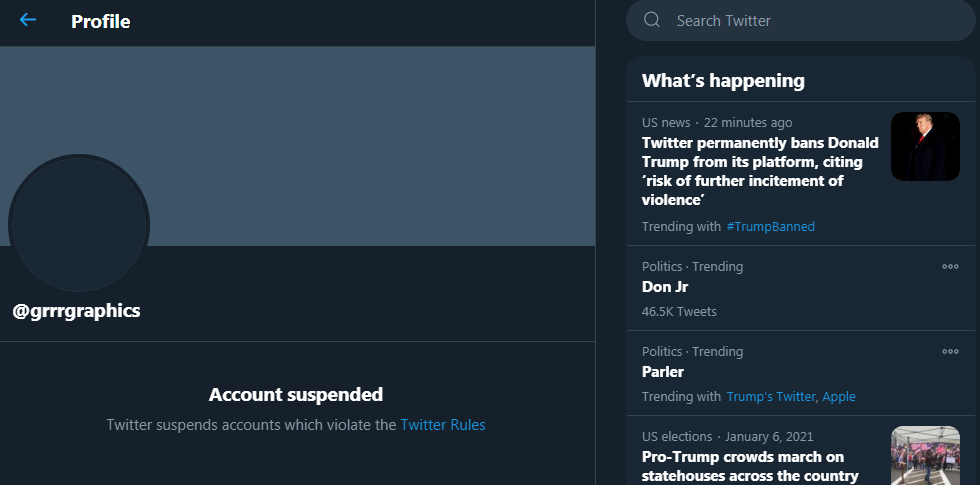Open the Pro-Trump crowds photo thumbnail

click(925, 456)
